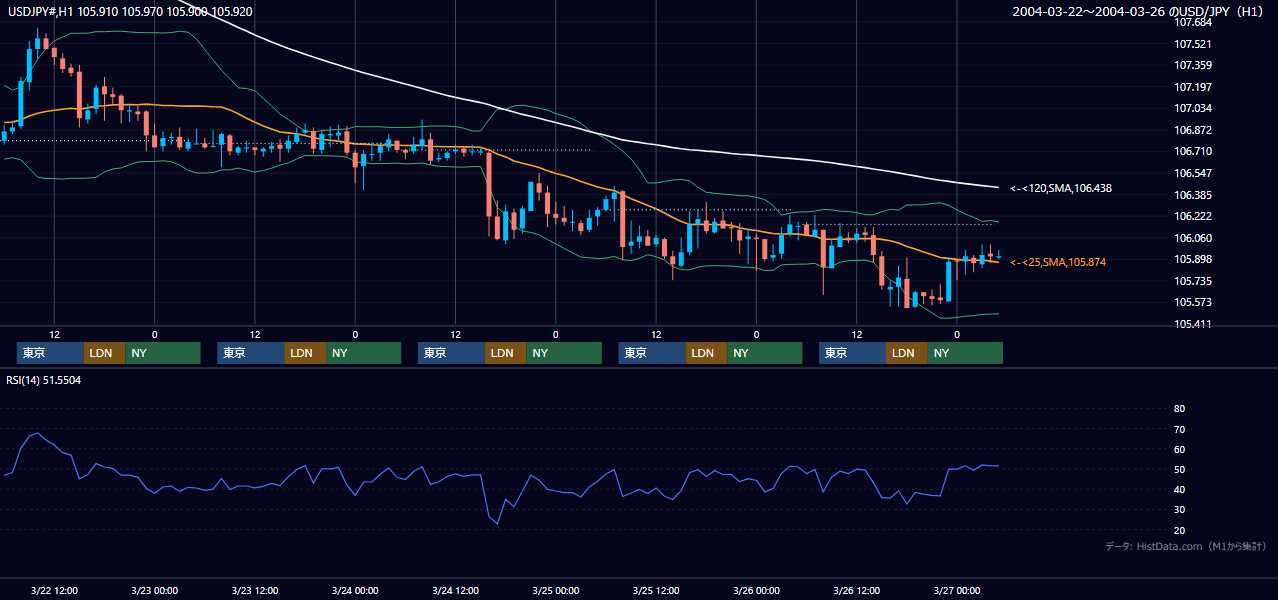Select the 2004-03-22〜2004-03-26 USD/JPY chart title
Screen dimensions: 1278x600
[1139, 11]
